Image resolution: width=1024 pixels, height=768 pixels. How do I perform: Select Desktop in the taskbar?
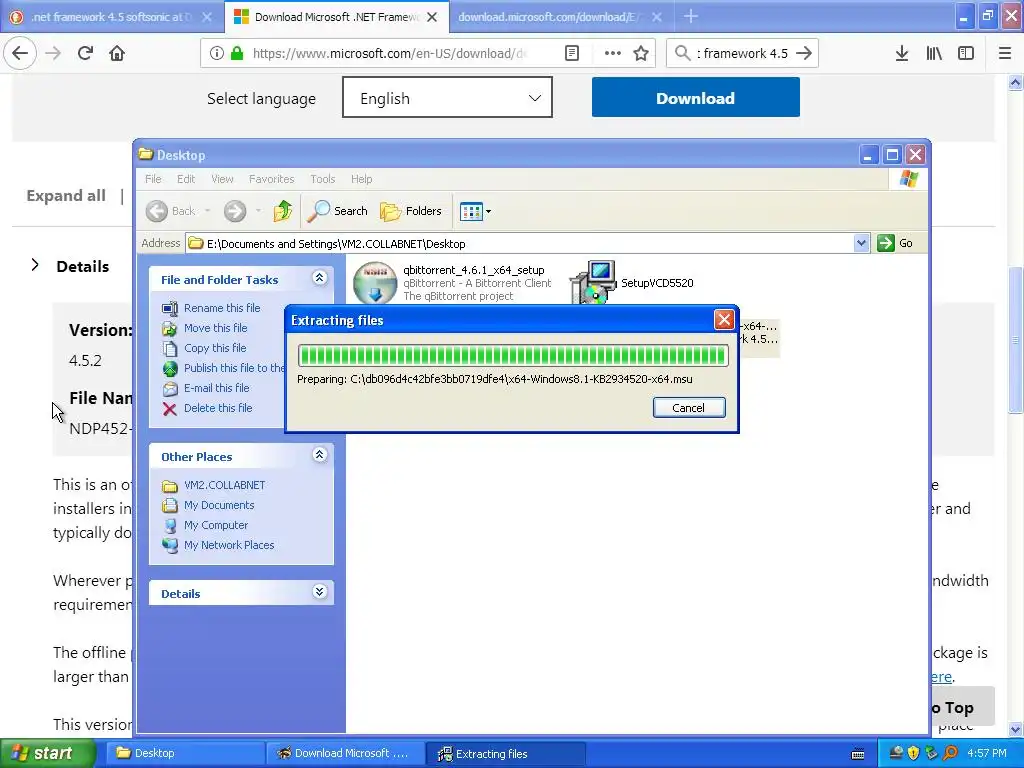pyautogui.click(x=187, y=753)
